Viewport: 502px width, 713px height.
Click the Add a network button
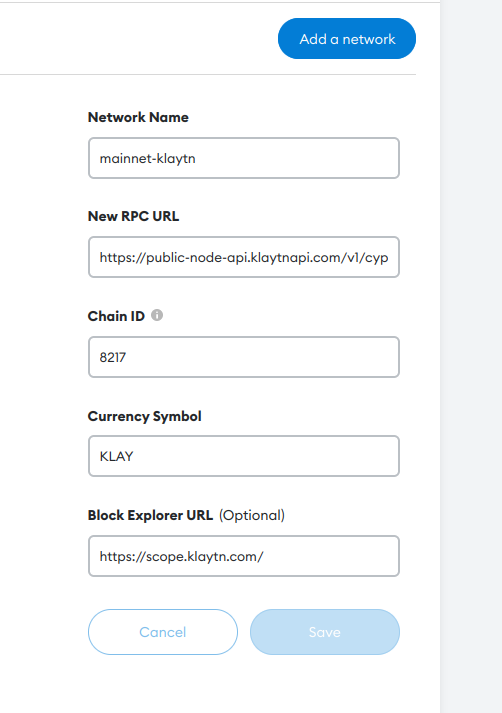tap(347, 39)
